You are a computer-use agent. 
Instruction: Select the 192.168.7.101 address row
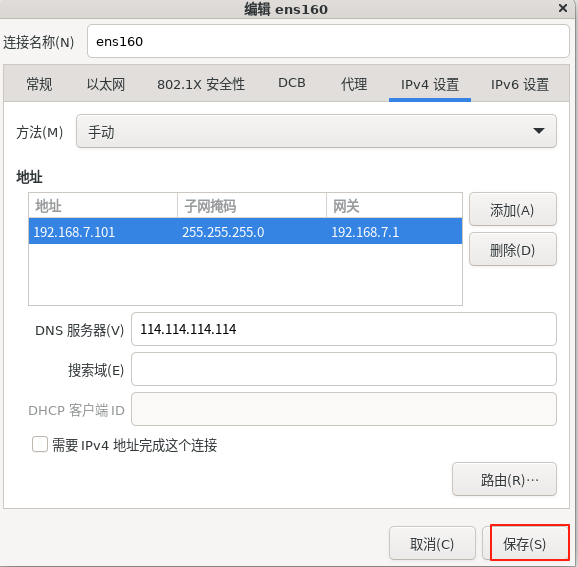click(x=245, y=232)
